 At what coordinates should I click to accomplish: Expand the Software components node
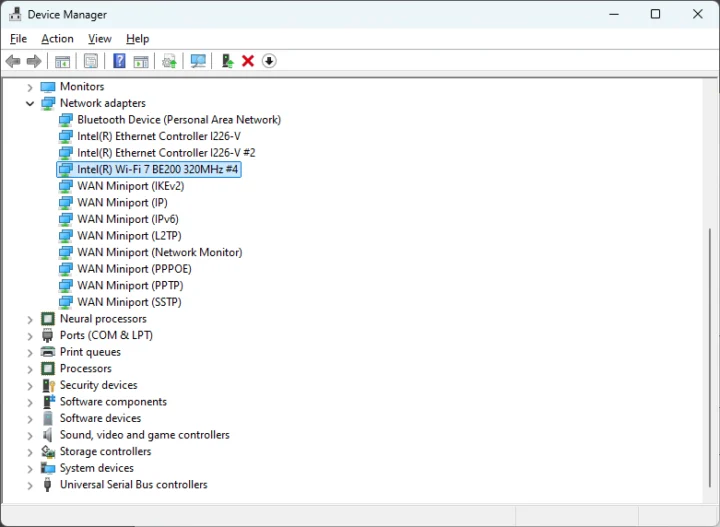(x=30, y=403)
